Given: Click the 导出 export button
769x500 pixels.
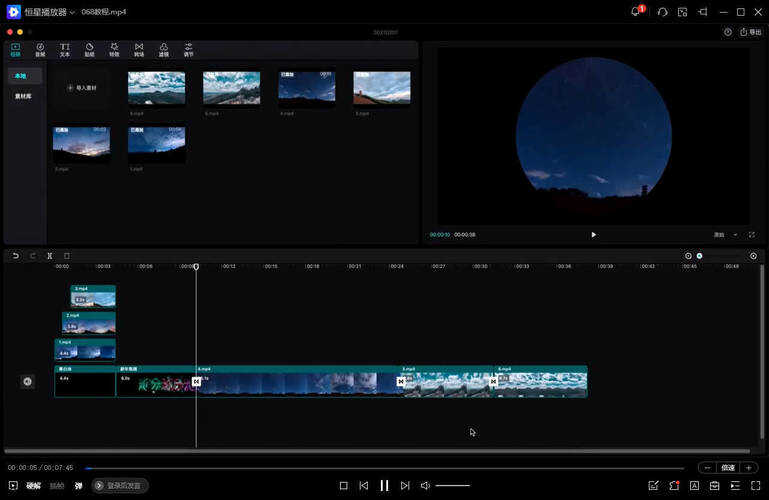Looking at the screenshot, I should click(x=750, y=32).
